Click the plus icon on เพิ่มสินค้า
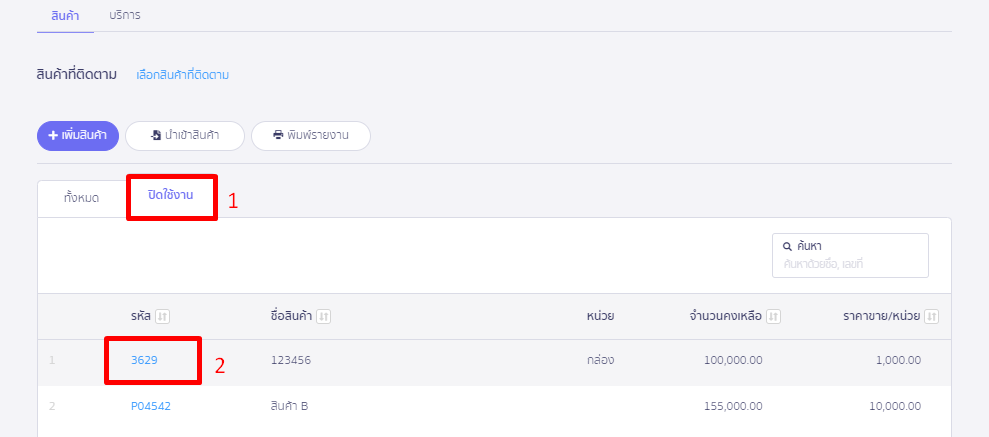 [x=52, y=135]
